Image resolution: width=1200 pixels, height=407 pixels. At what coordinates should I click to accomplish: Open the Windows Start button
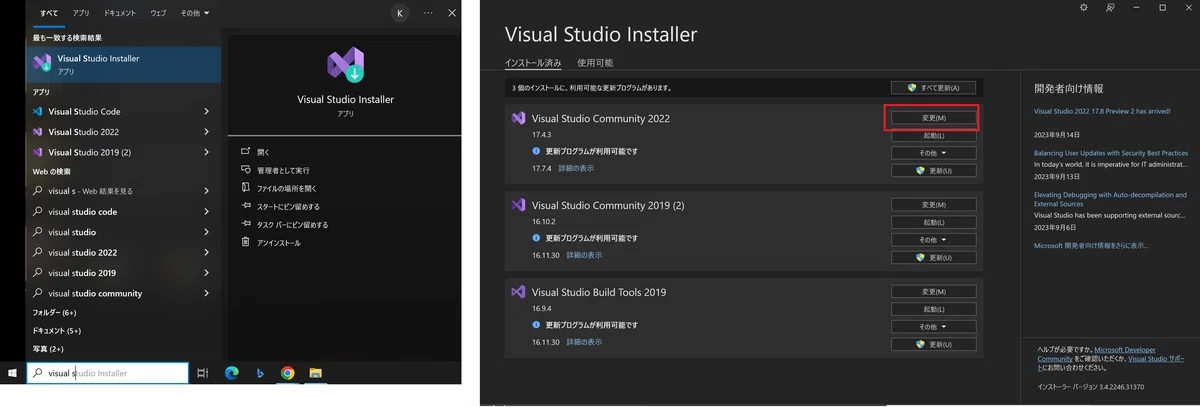[x=13, y=373]
